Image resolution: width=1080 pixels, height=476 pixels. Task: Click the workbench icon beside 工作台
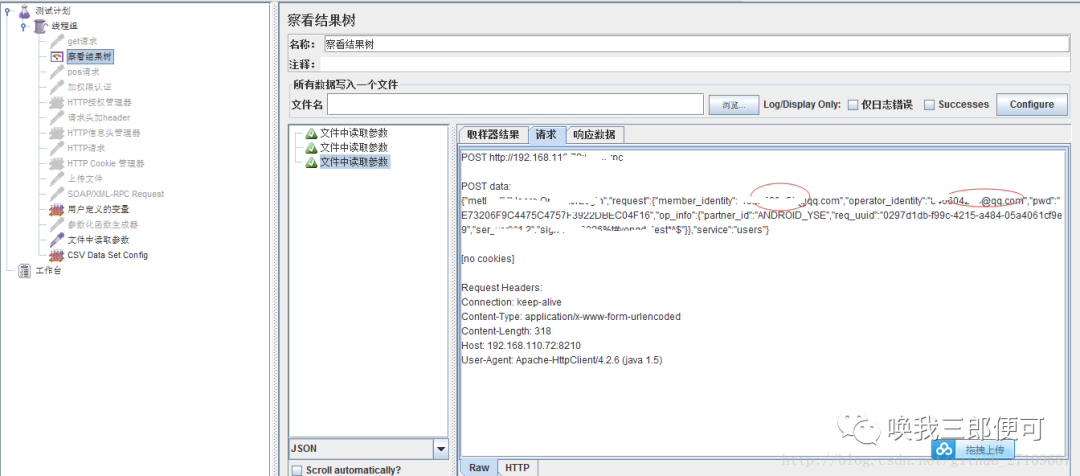click(25, 270)
